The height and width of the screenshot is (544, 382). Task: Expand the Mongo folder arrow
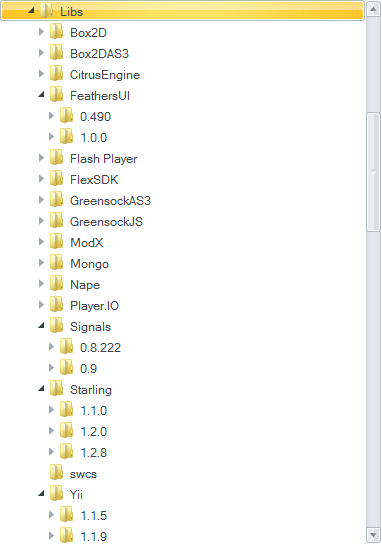(41, 263)
